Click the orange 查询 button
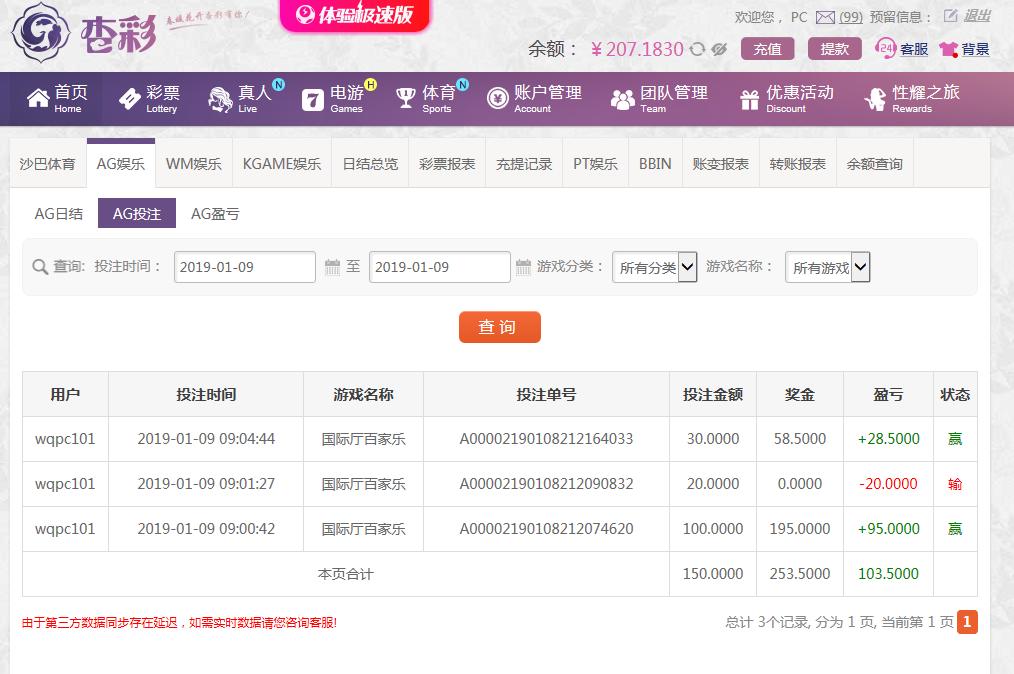Viewport: 1014px width, 674px height. (x=500, y=327)
